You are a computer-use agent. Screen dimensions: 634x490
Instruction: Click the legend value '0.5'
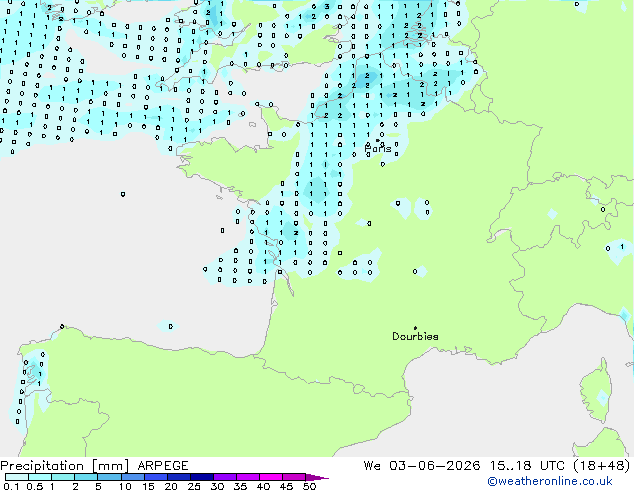(35, 486)
